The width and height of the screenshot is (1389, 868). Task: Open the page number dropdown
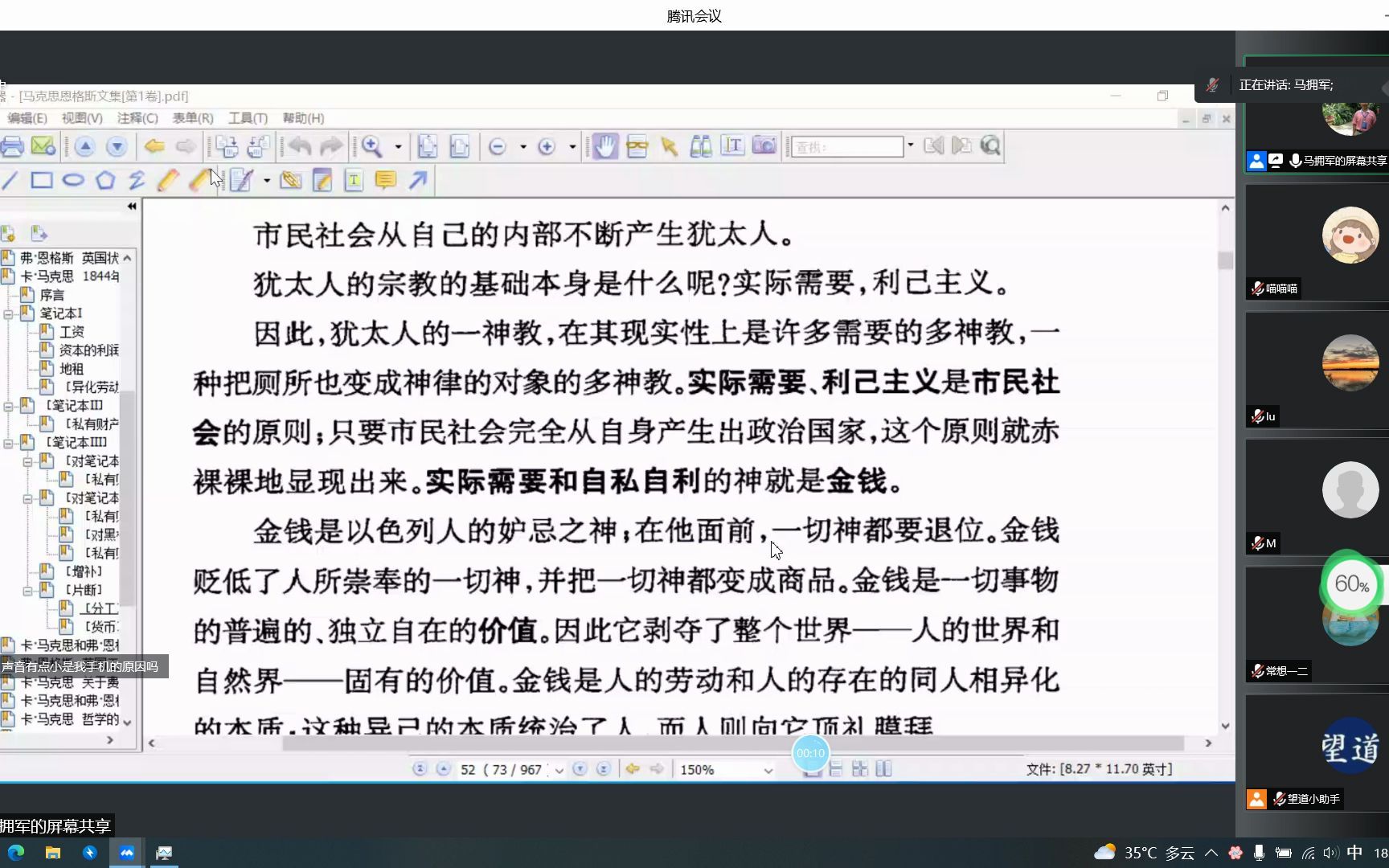pyautogui.click(x=559, y=770)
